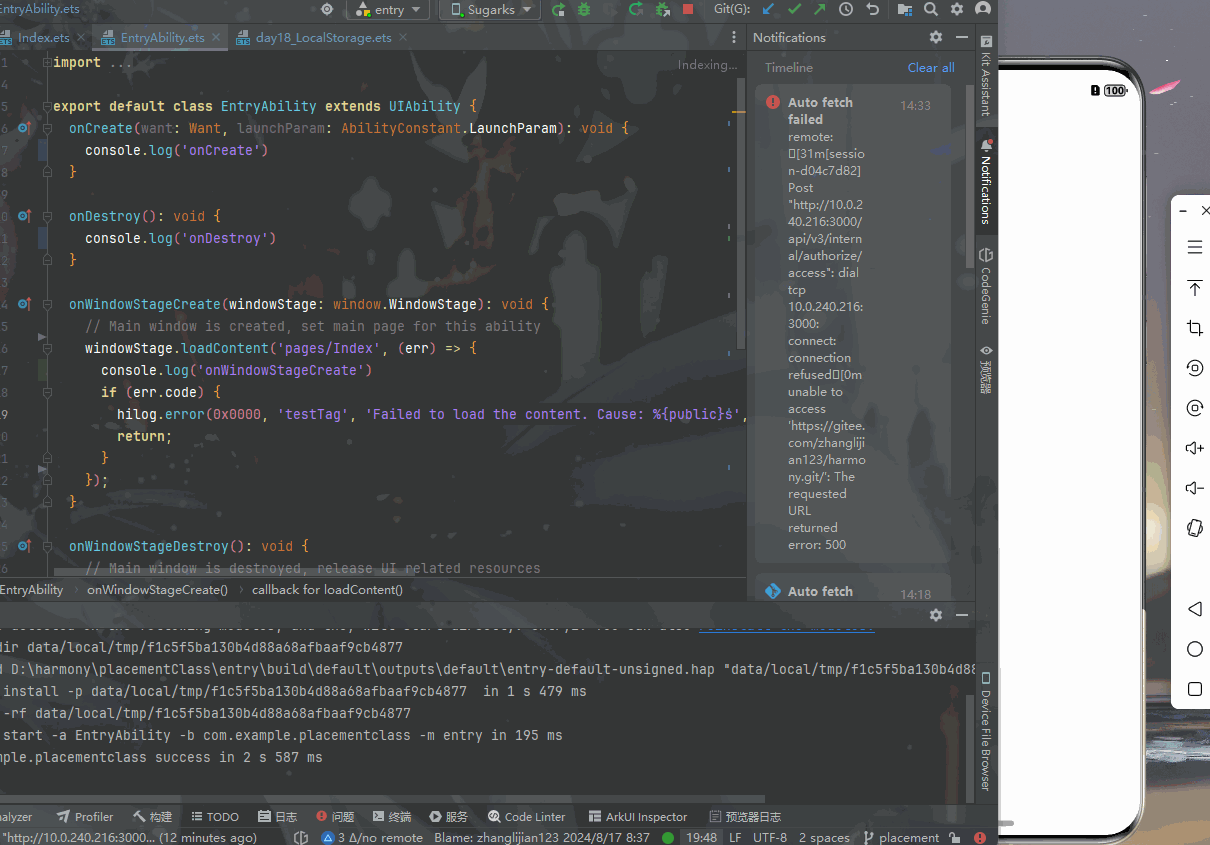Image resolution: width=1210 pixels, height=845 pixels.
Task: Open the ArkUI Inspector tool window
Action: click(x=638, y=817)
